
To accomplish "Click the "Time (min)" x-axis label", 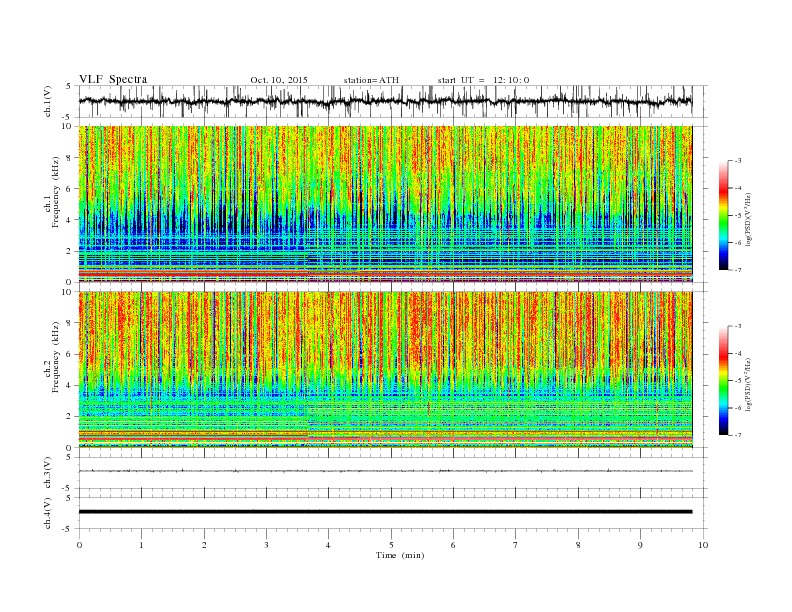I will [x=400, y=555].
